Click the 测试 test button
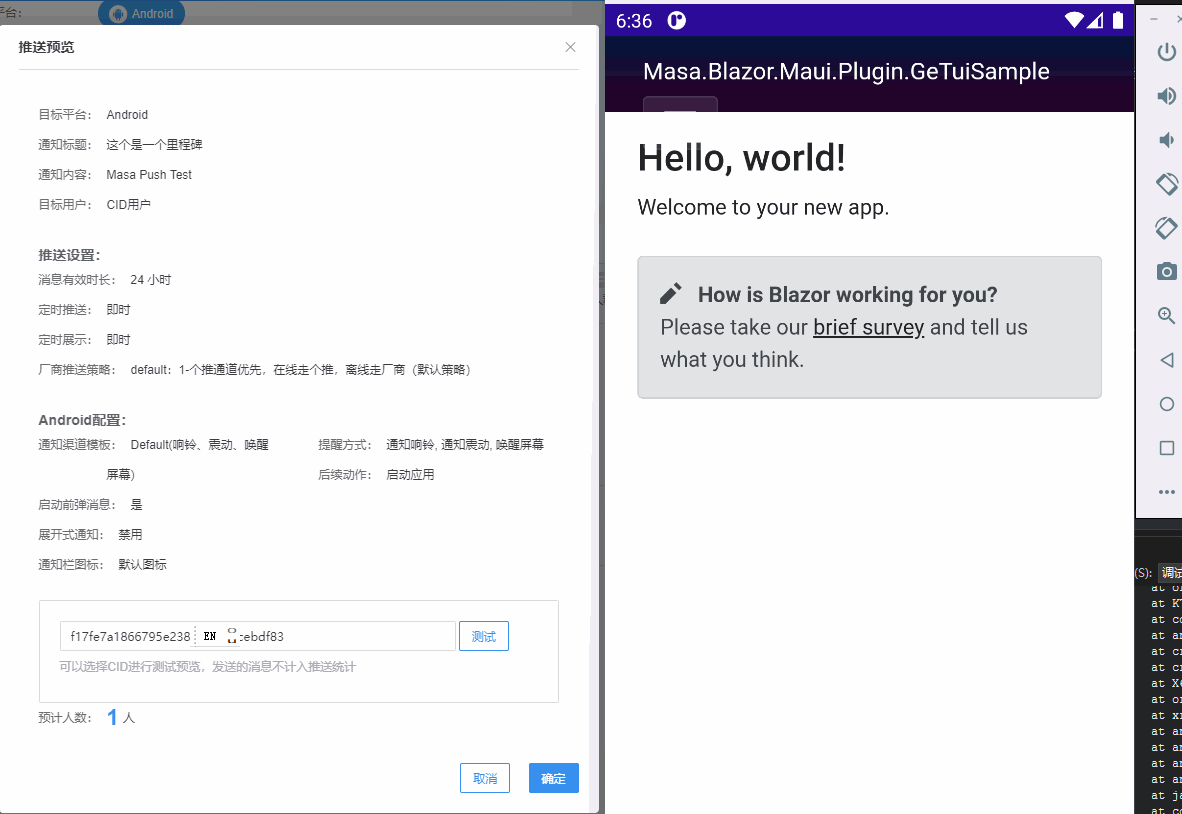This screenshot has height=814, width=1182. (x=484, y=636)
